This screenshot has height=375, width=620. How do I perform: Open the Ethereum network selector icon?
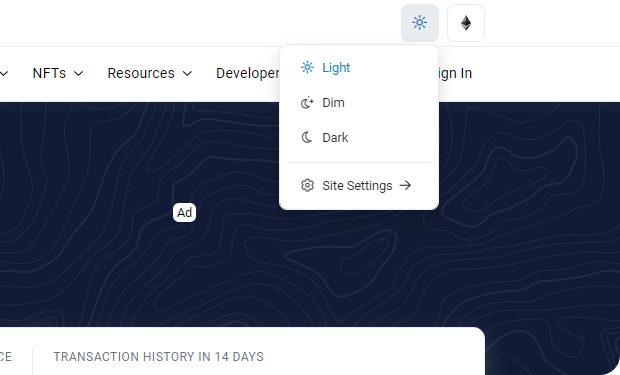click(x=466, y=23)
